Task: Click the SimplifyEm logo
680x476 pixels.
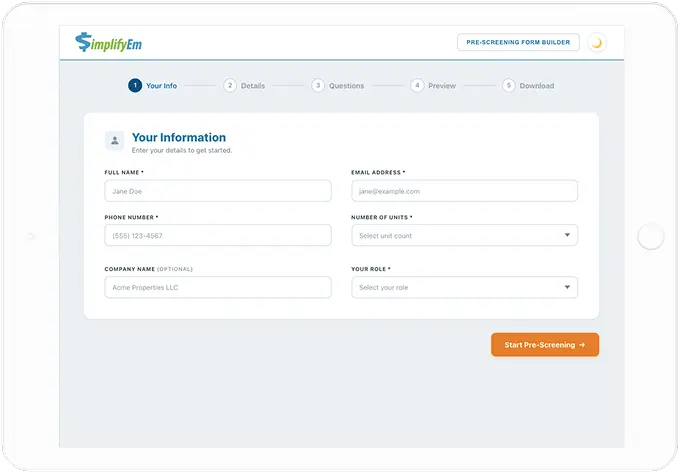Action: tap(108, 42)
